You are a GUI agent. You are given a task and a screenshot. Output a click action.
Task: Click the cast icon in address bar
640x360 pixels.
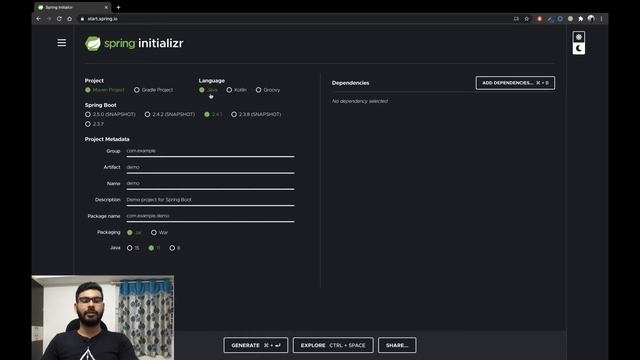click(516, 19)
